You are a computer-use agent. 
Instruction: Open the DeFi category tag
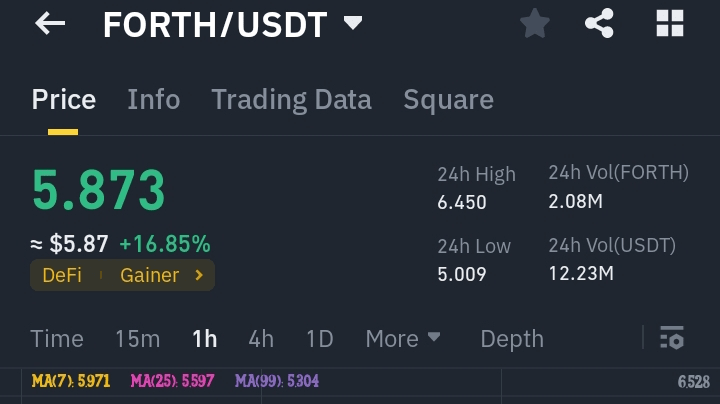coord(62,275)
